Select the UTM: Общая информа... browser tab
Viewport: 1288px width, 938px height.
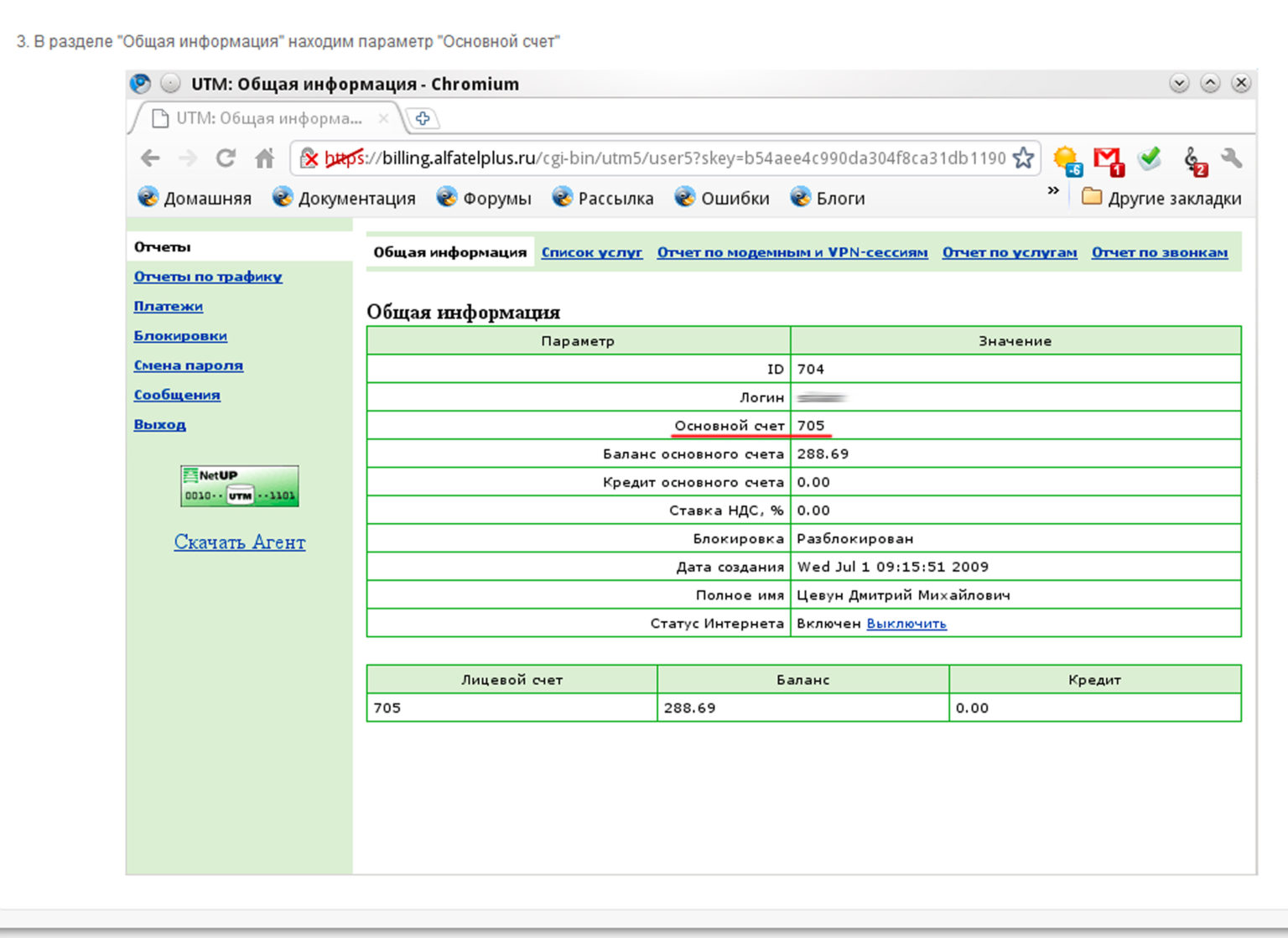point(267,118)
